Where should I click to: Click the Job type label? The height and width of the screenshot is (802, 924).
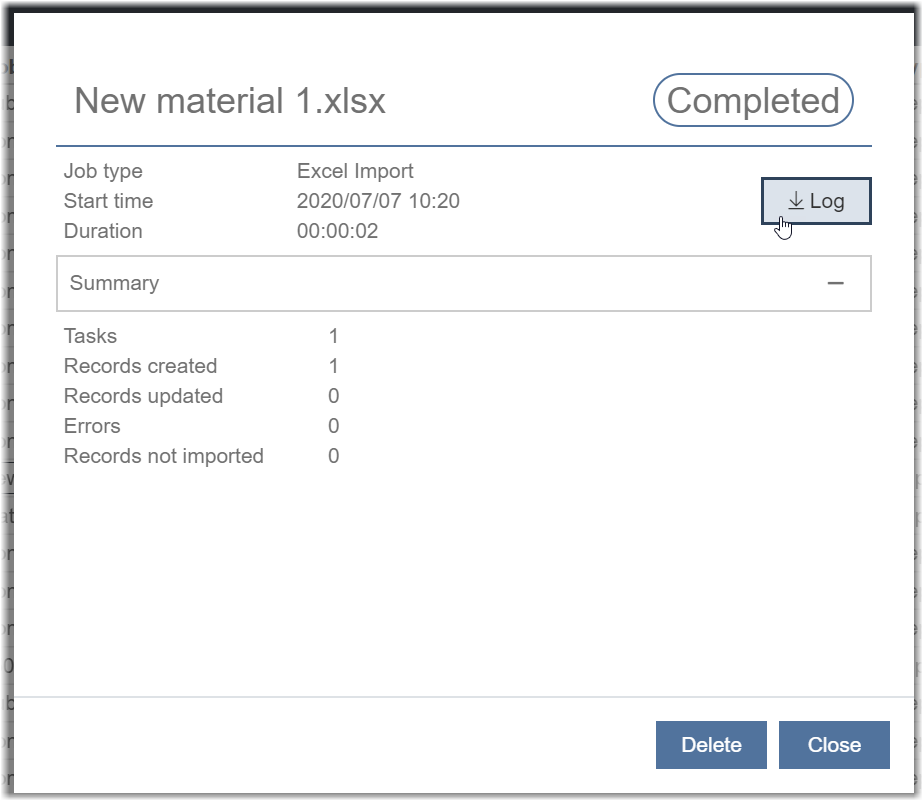pos(103,171)
